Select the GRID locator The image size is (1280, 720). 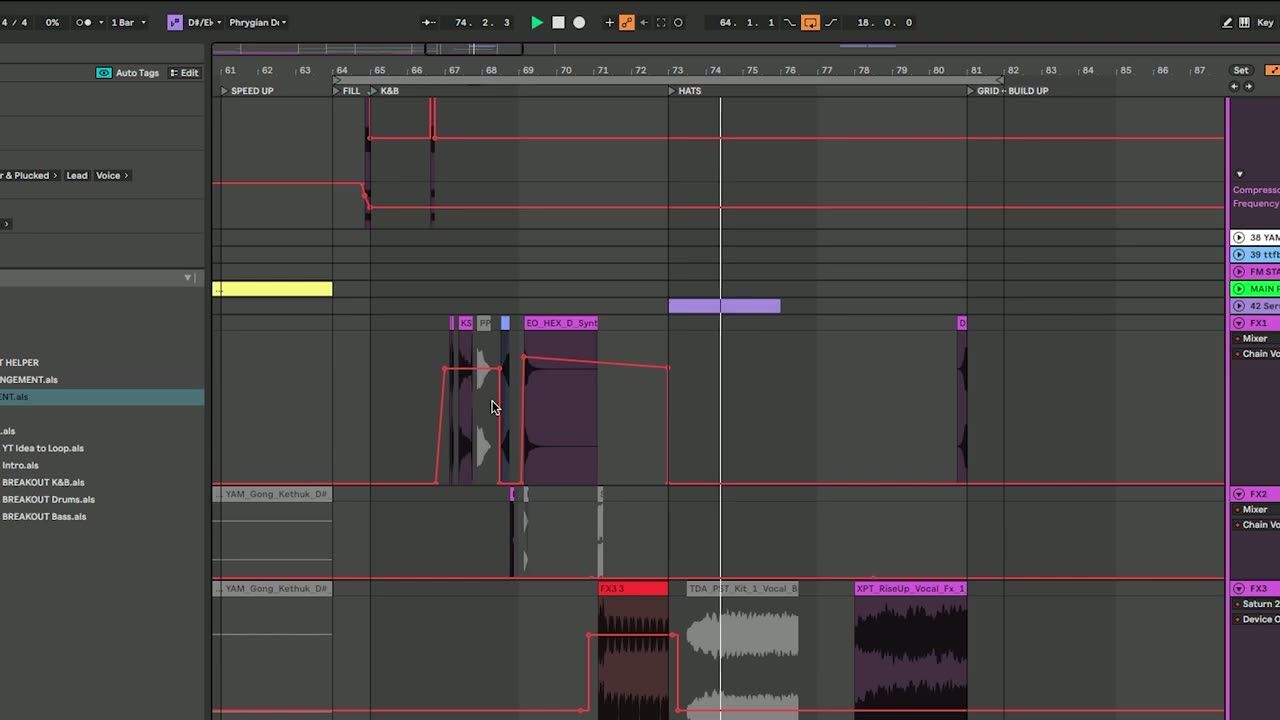984,91
